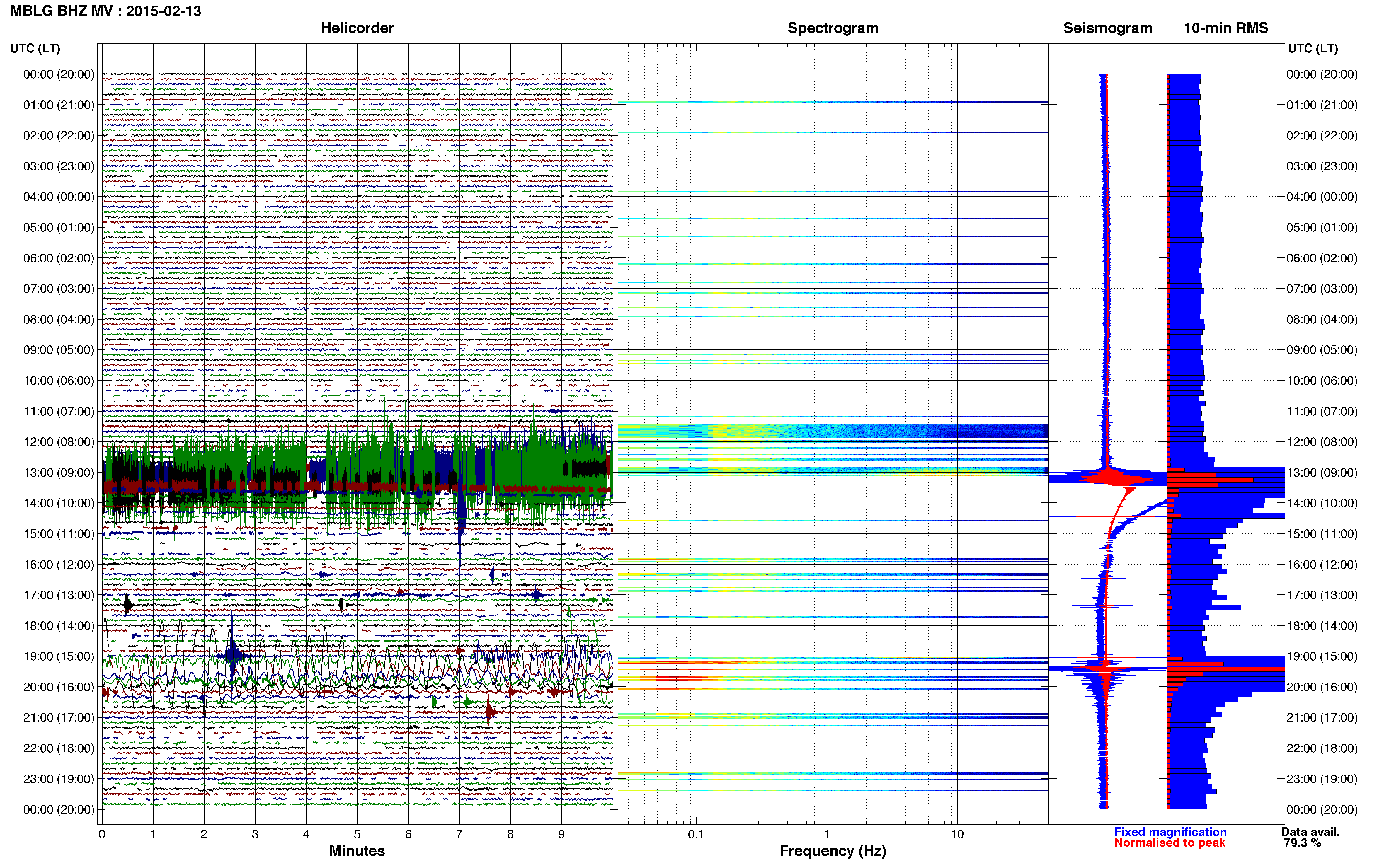Click the "0.1" frequency tick label
The image size is (1389, 868).
tap(696, 834)
